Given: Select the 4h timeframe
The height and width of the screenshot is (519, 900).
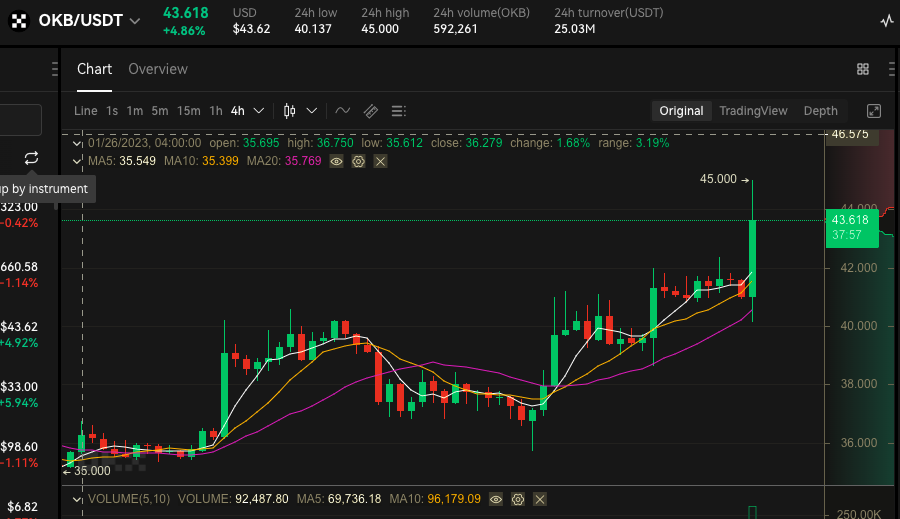Looking at the screenshot, I should click(x=238, y=111).
